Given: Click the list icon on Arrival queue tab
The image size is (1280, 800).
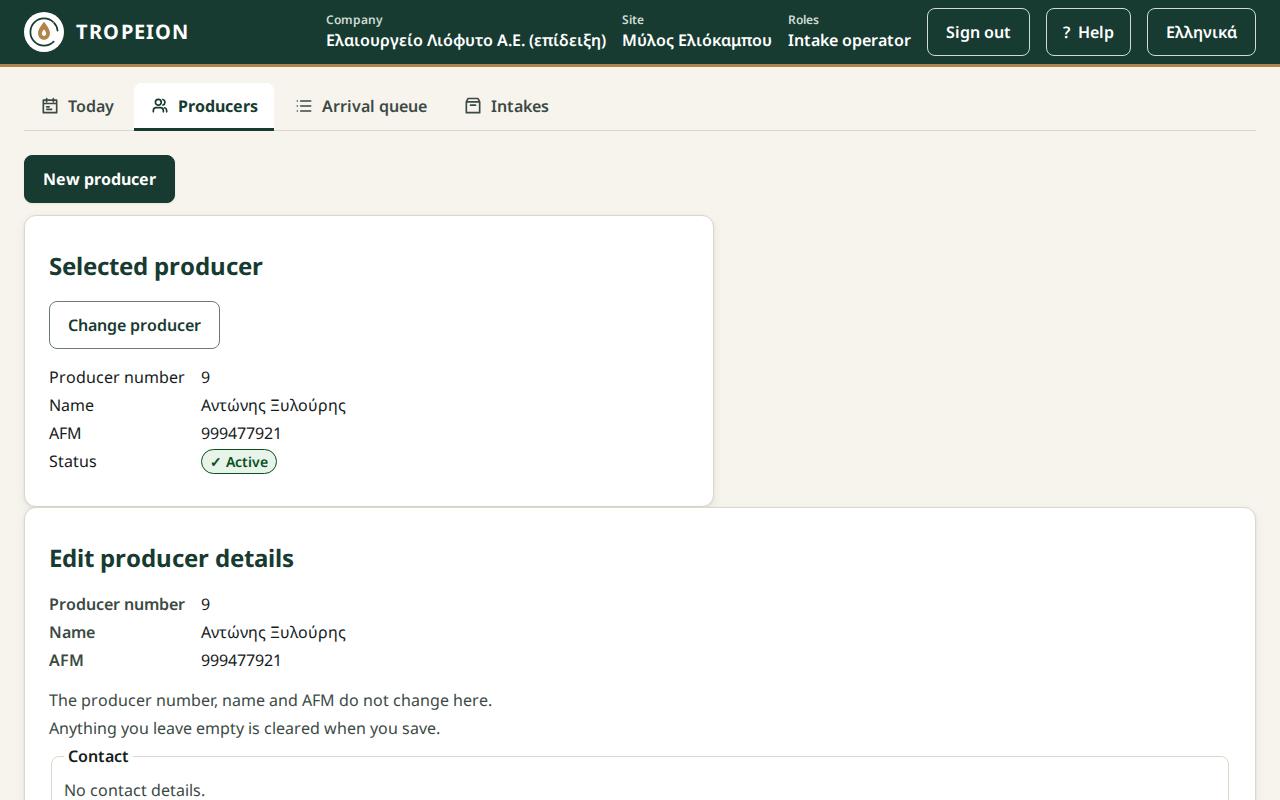Looking at the screenshot, I should click(304, 106).
